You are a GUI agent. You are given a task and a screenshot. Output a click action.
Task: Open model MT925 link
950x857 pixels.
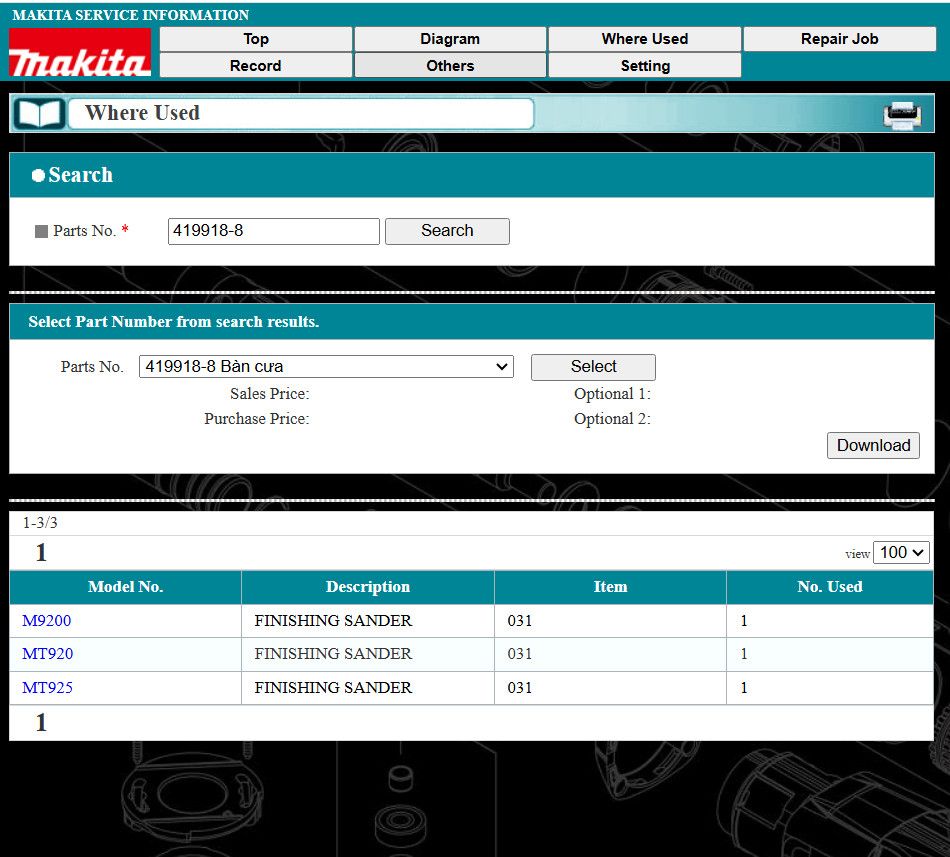[47, 688]
